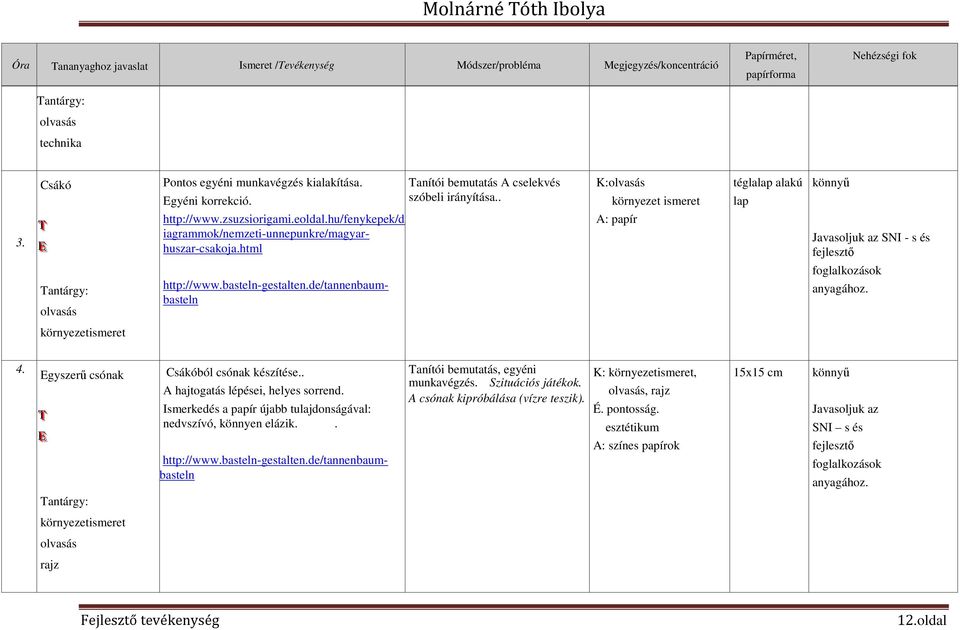960x630 pixels.
Task: Click 'Javasoljuk az SNI - s és' text
Action: pos(871,238)
